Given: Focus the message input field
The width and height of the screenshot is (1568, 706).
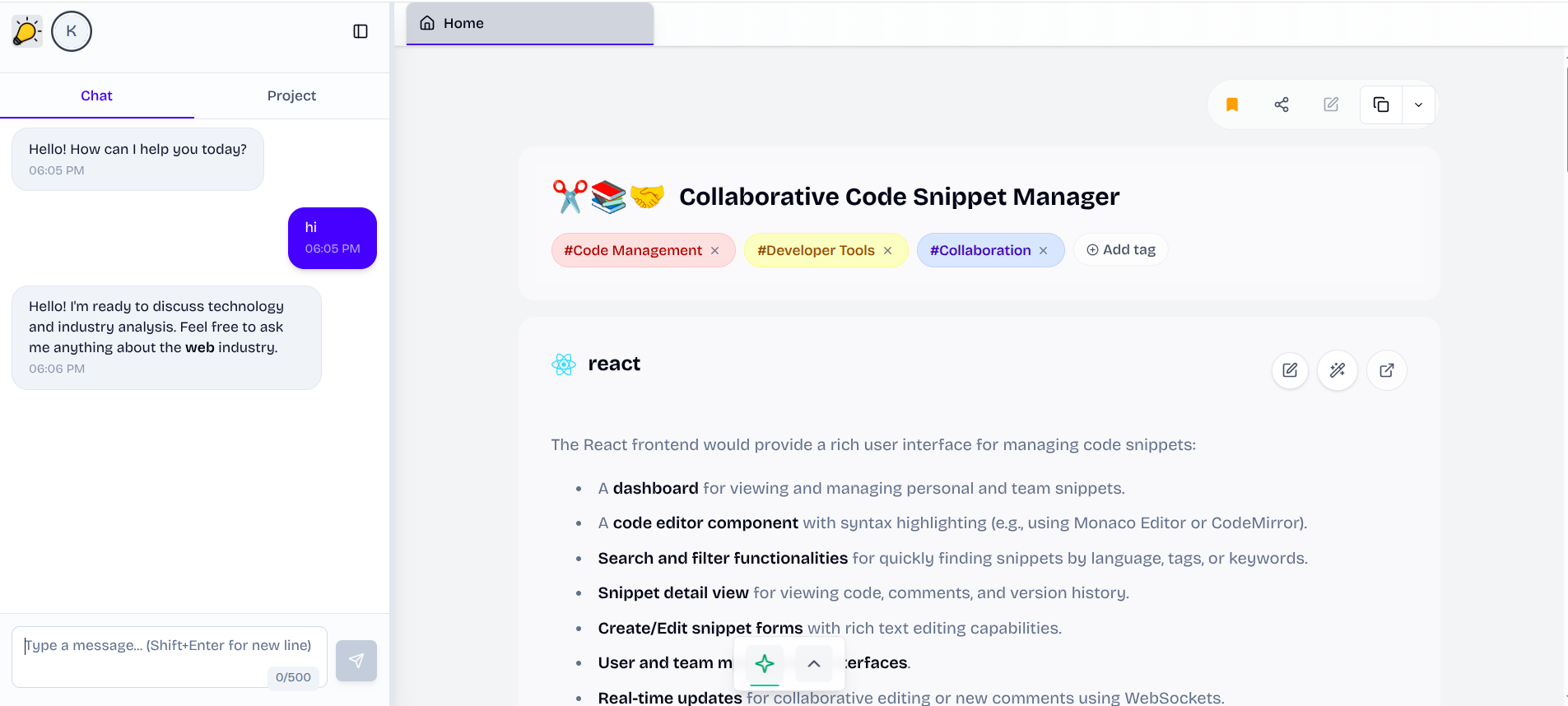Looking at the screenshot, I should [170, 657].
